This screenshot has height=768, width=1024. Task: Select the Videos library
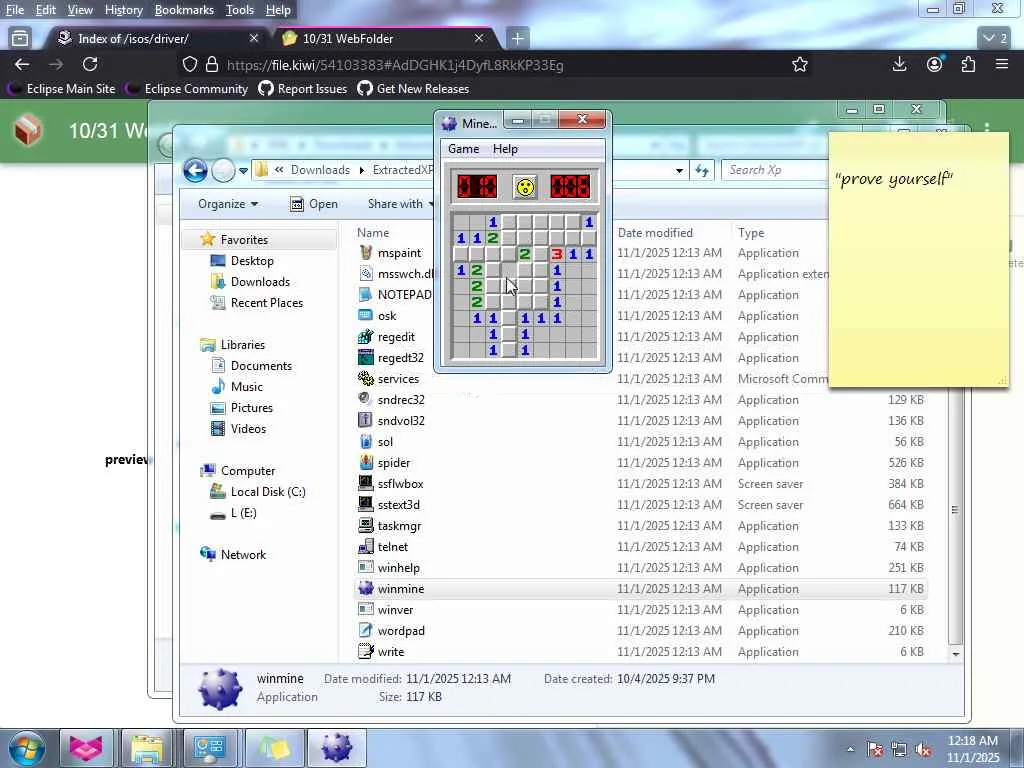click(248, 429)
